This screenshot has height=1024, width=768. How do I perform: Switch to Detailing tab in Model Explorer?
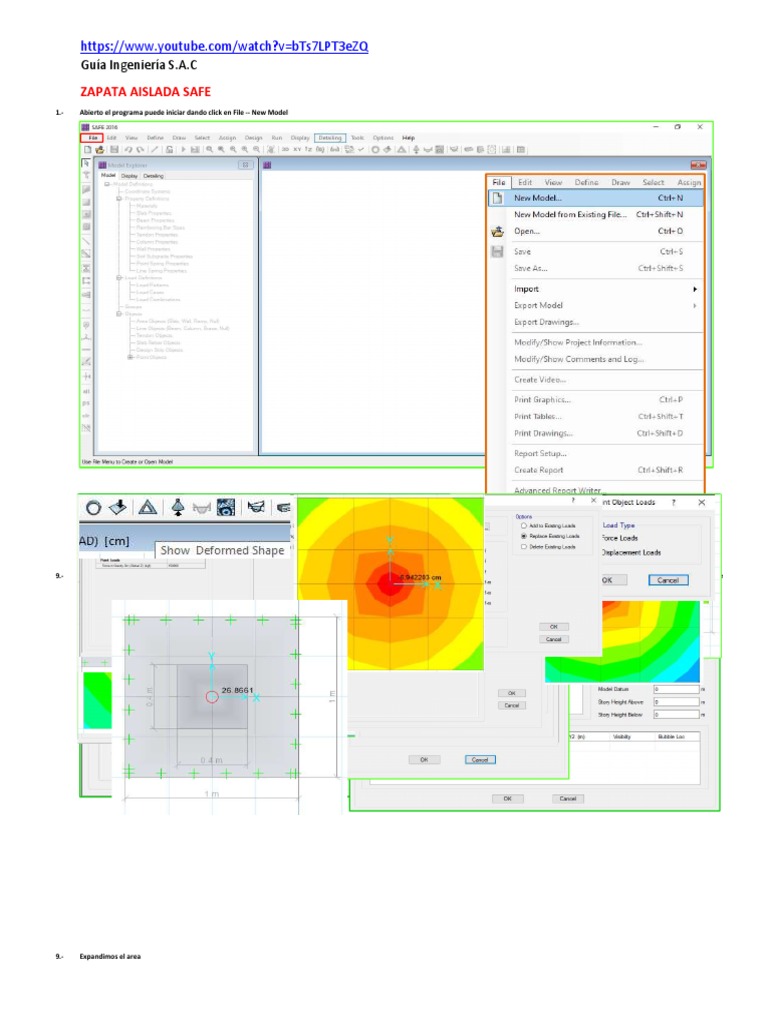click(x=153, y=176)
